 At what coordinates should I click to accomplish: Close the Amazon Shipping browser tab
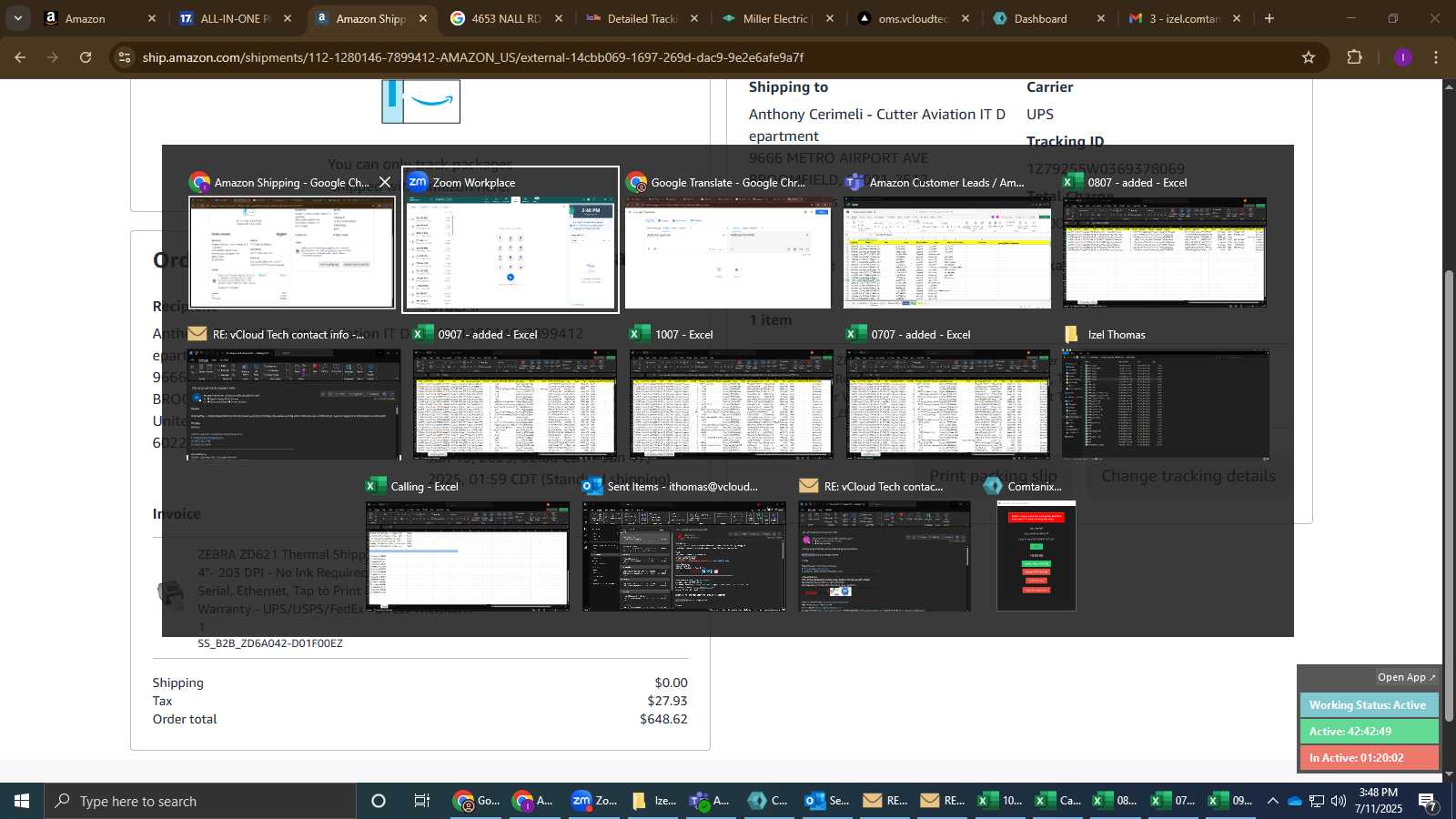click(423, 18)
